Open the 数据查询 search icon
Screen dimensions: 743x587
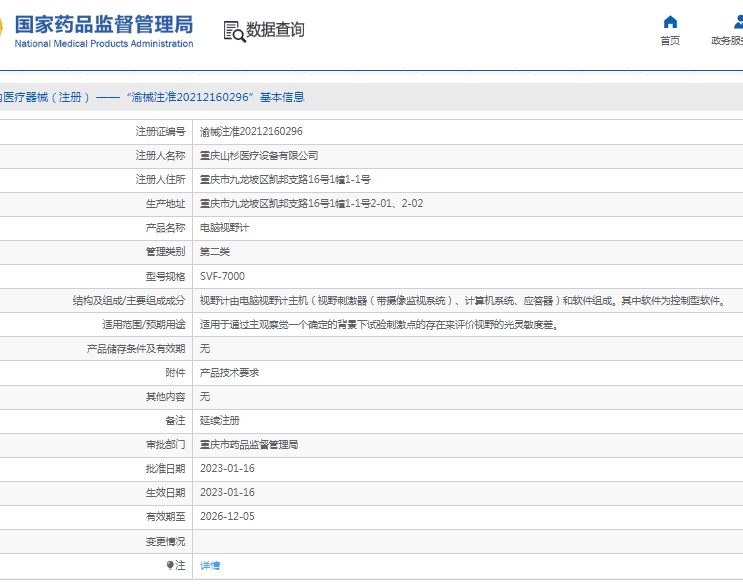234,31
